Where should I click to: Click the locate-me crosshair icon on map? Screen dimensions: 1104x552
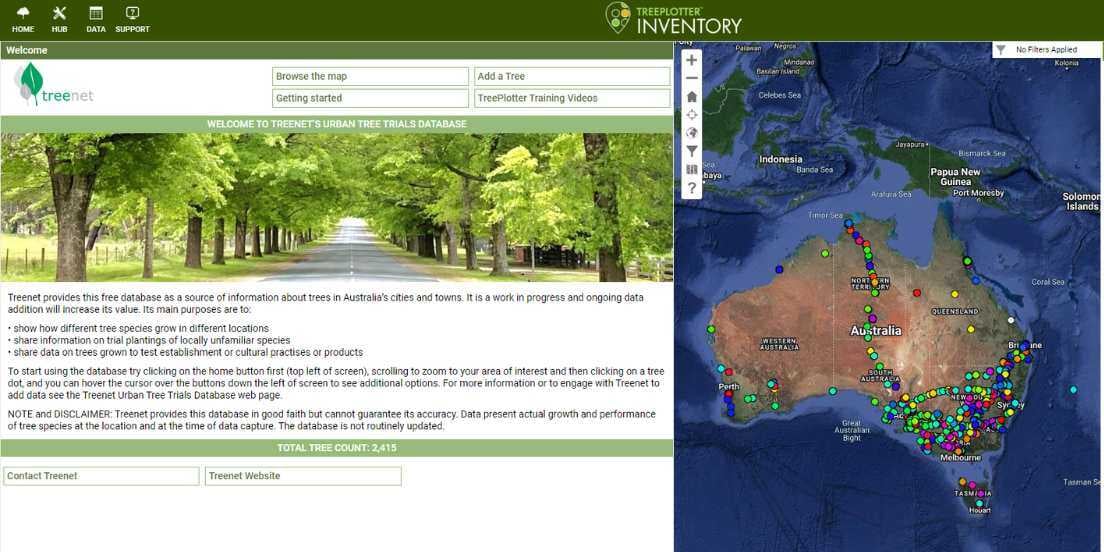691,115
